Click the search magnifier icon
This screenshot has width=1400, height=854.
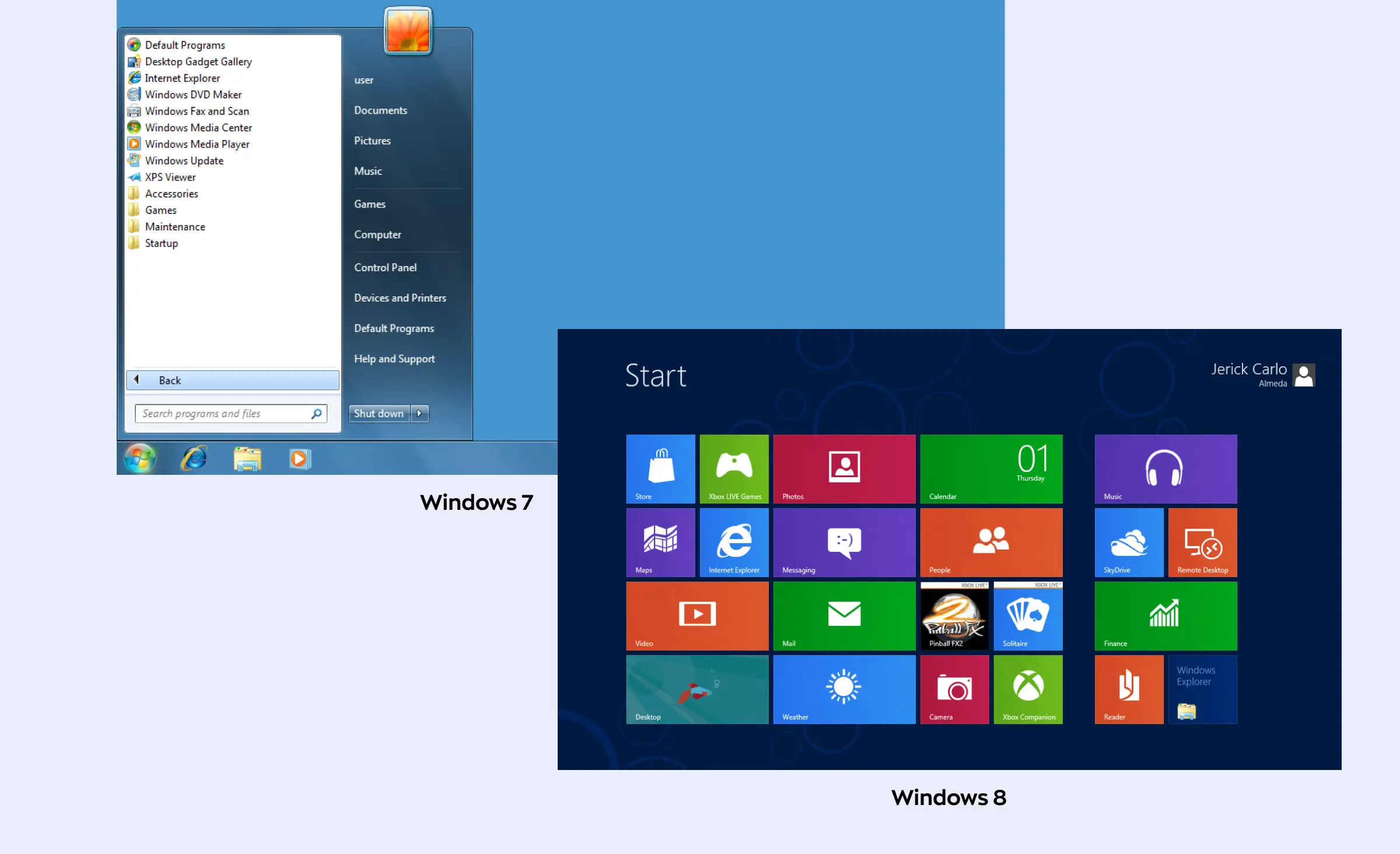tap(316, 414)
